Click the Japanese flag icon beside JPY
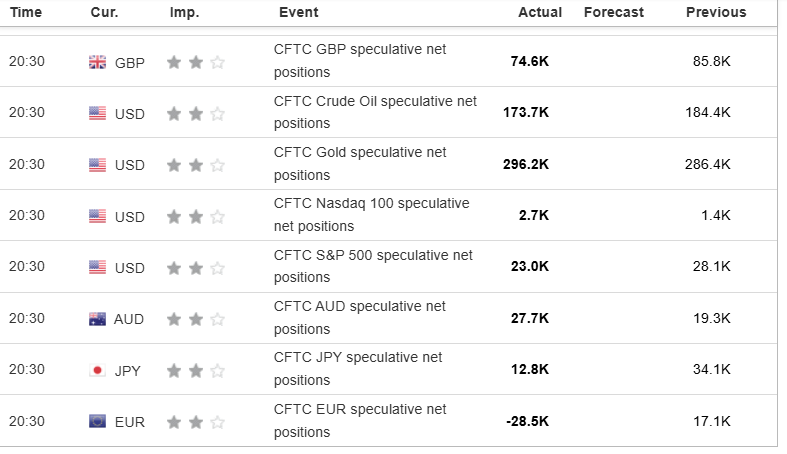 pyautogui.click(x=97, y=370)
